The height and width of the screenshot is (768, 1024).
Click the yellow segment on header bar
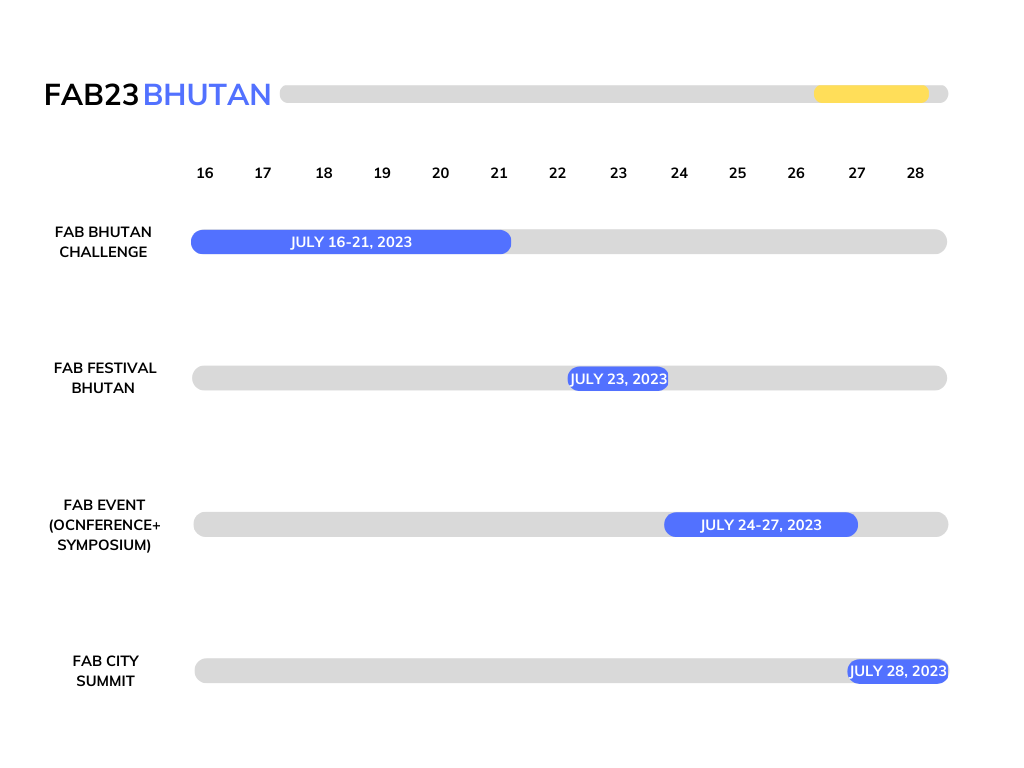pos(871,94)
